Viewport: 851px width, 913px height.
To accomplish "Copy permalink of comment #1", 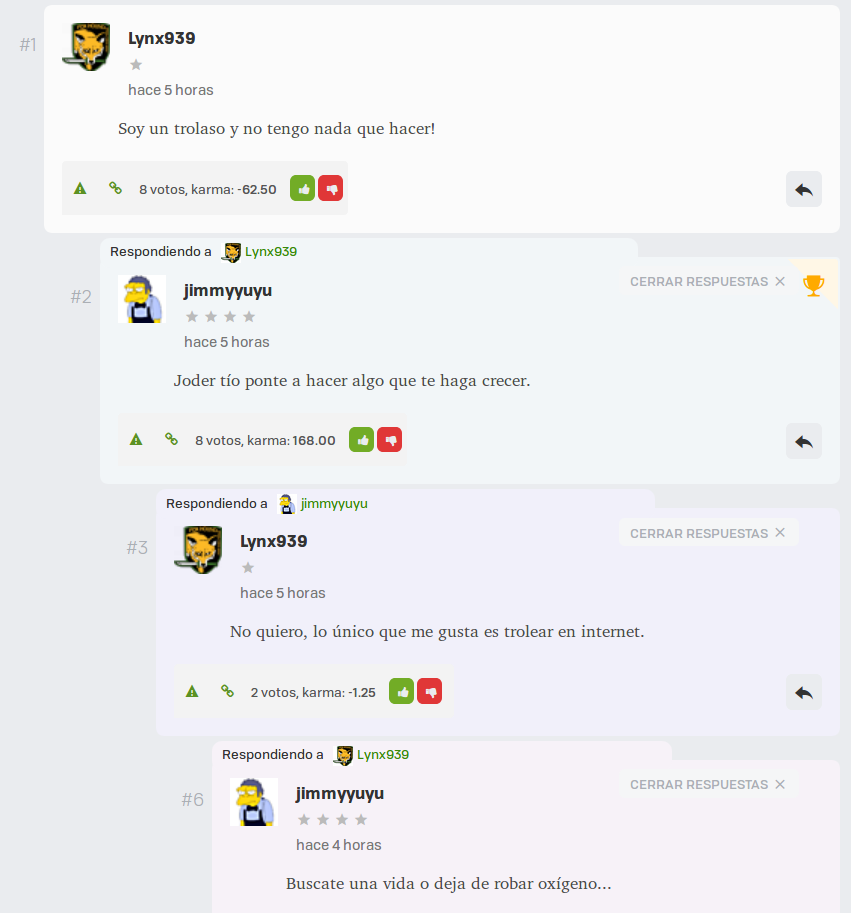I will pos(115,188).
